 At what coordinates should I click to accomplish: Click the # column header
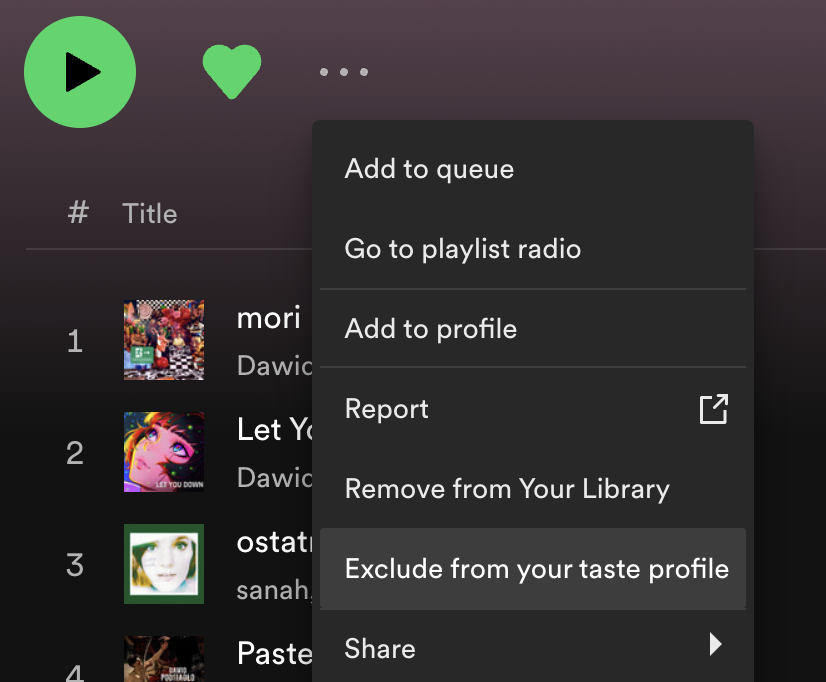(x=78, y=213)
